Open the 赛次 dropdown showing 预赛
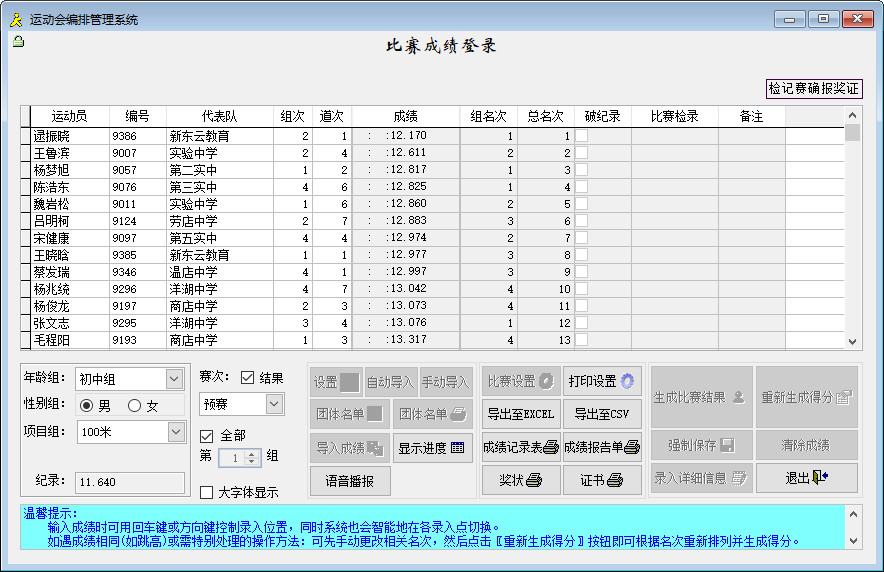 [274, 404]
